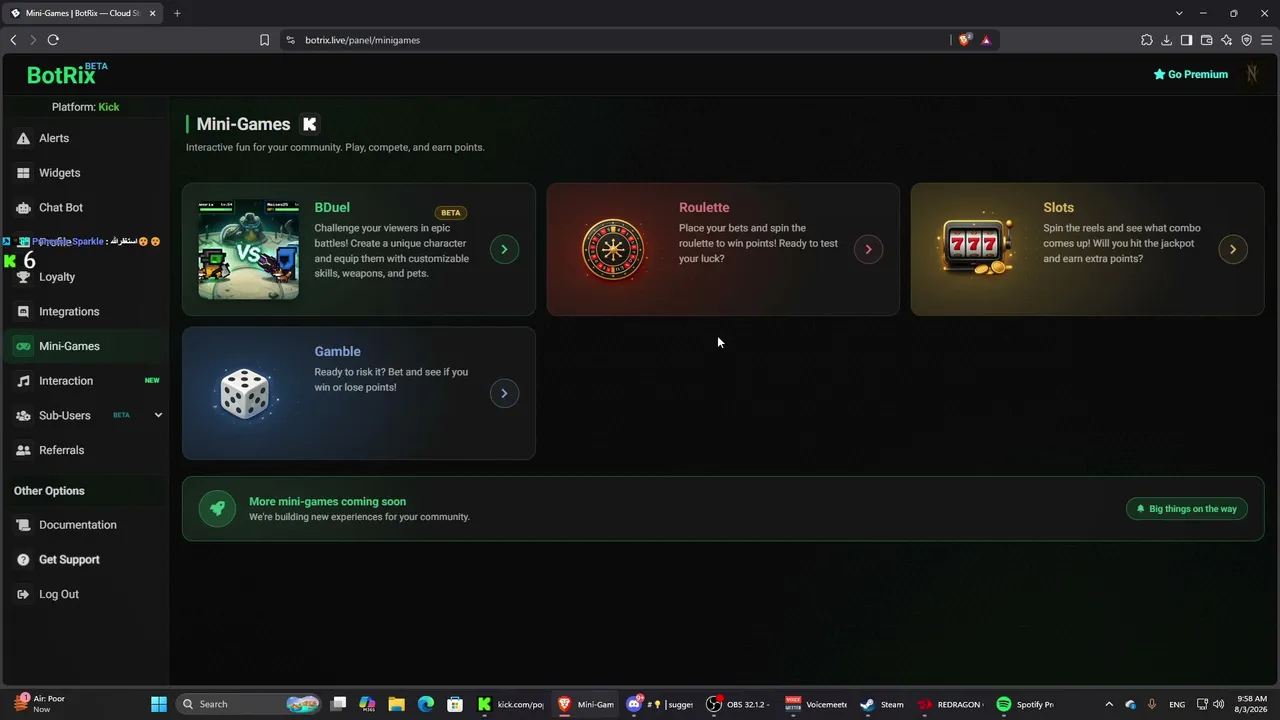Open BDuel with its arrow button

[x=504, y=249]
